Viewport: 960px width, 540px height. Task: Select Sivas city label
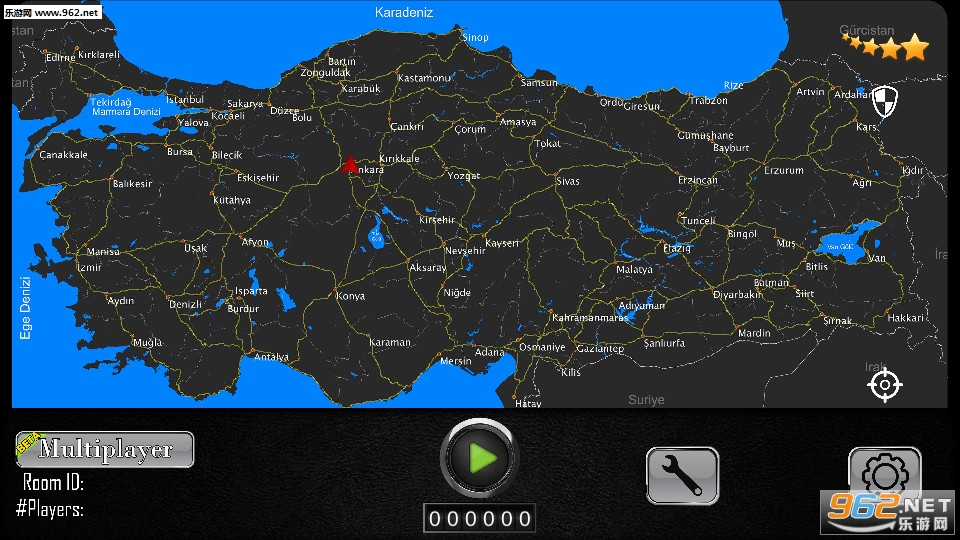568,181
